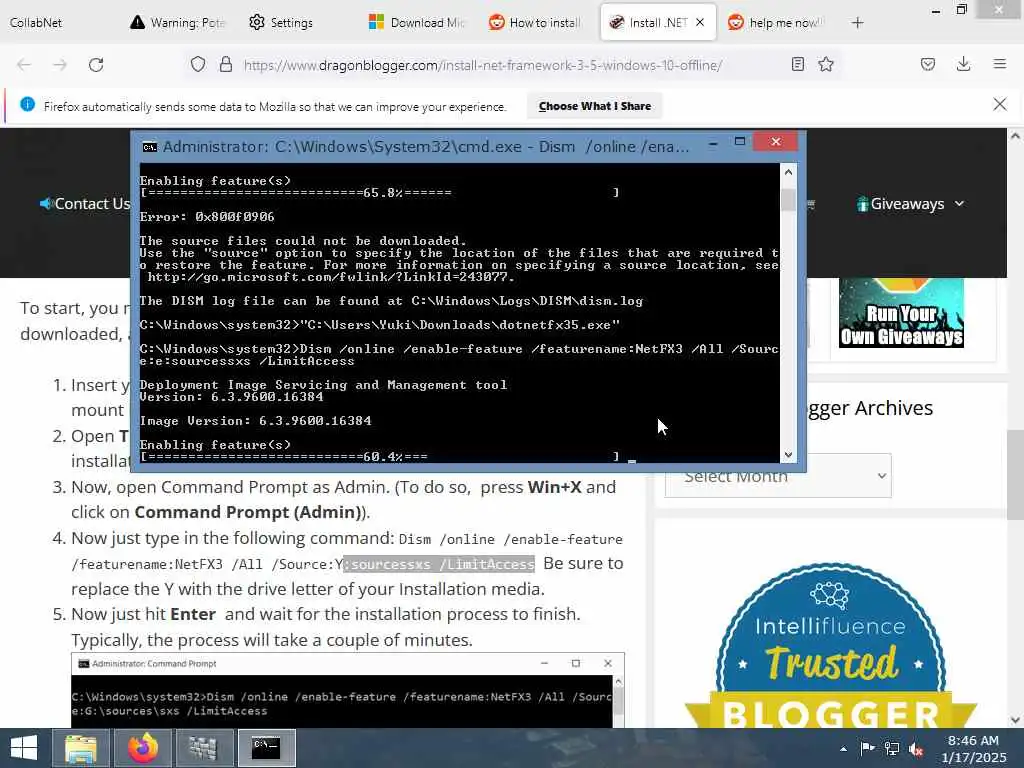Click the 60.4% progress bar in cmd
Viewport: 1024px width, 768px height.
pyautogui.click(x=379, y=456)
